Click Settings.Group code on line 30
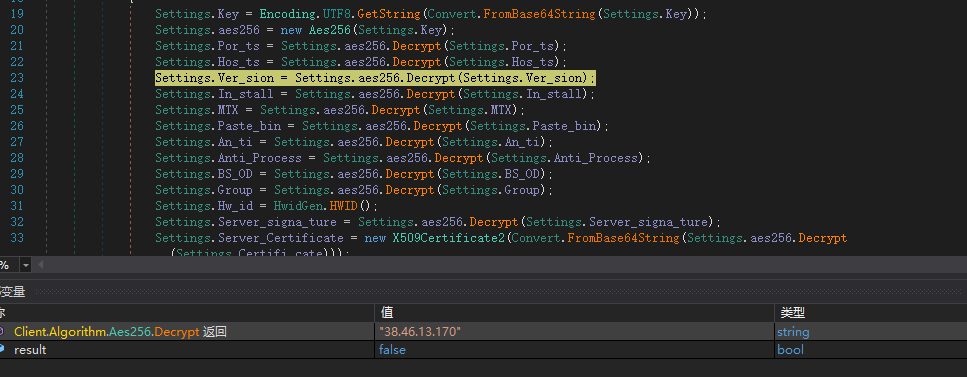Screen dimensions: 967x377 pyautogui.click(x=354, y=190)
